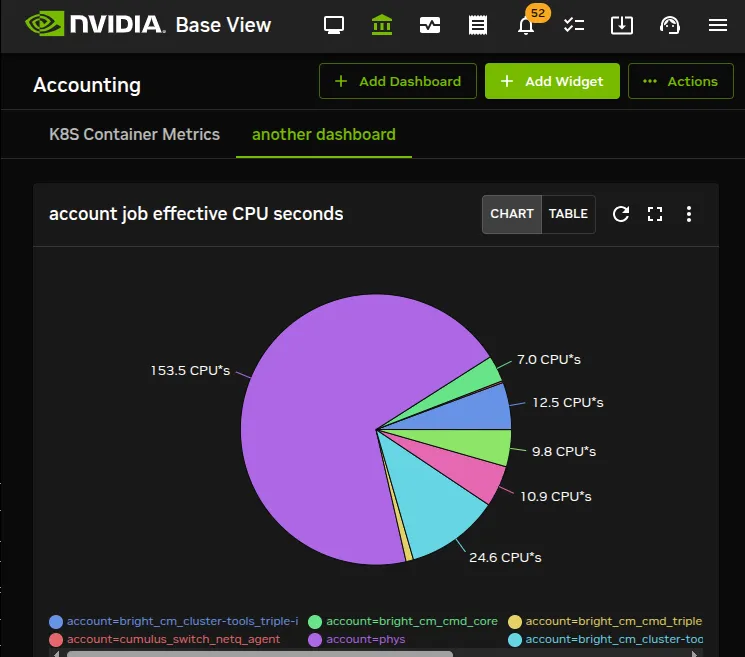Click the 153.5 CPU*s label
Image resolution: width=745 pixels, height=657 pixels.
pyautogui.click(x=190, y=371)
